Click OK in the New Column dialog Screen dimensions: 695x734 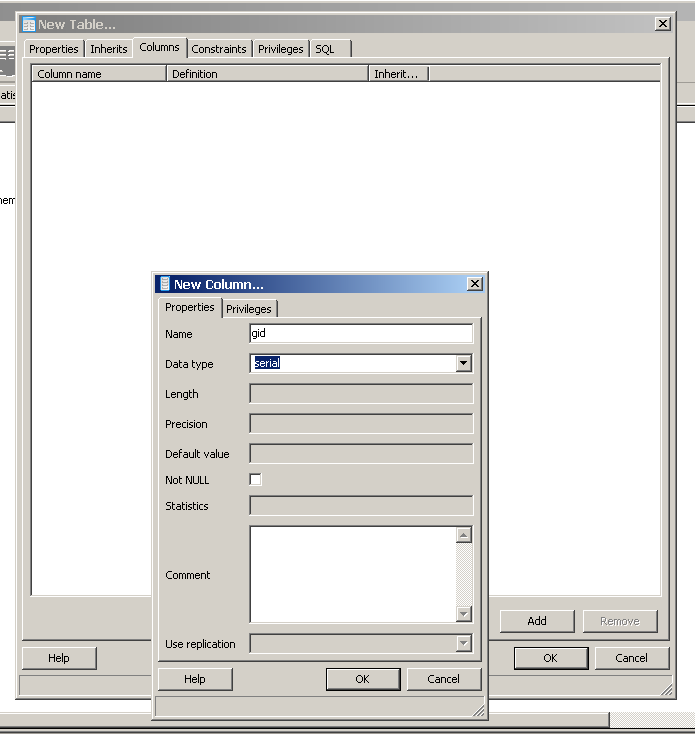point(362,679)
